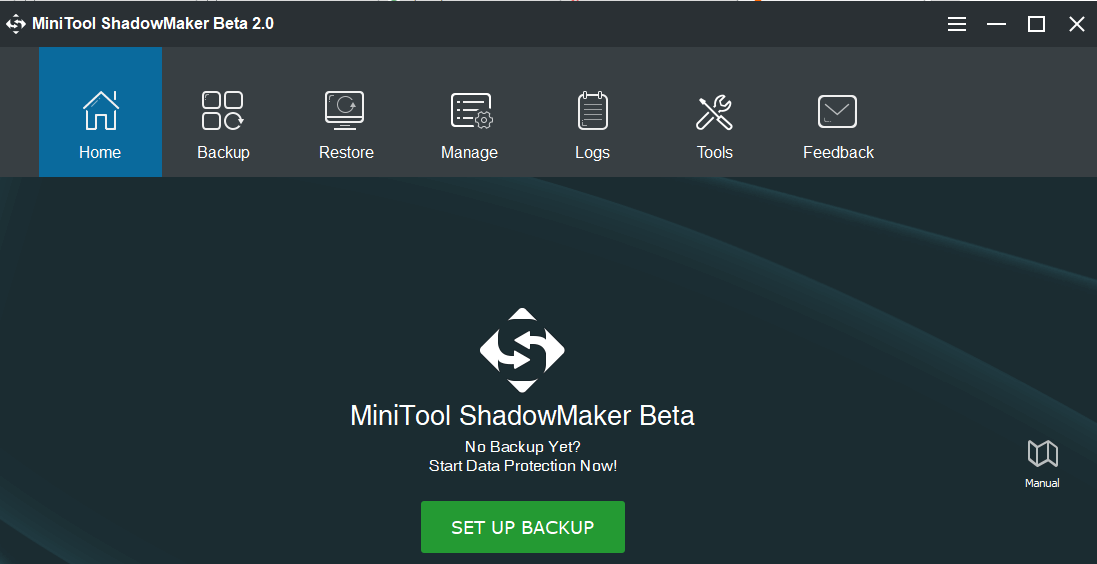Open the Home tab

pos(100,112)
